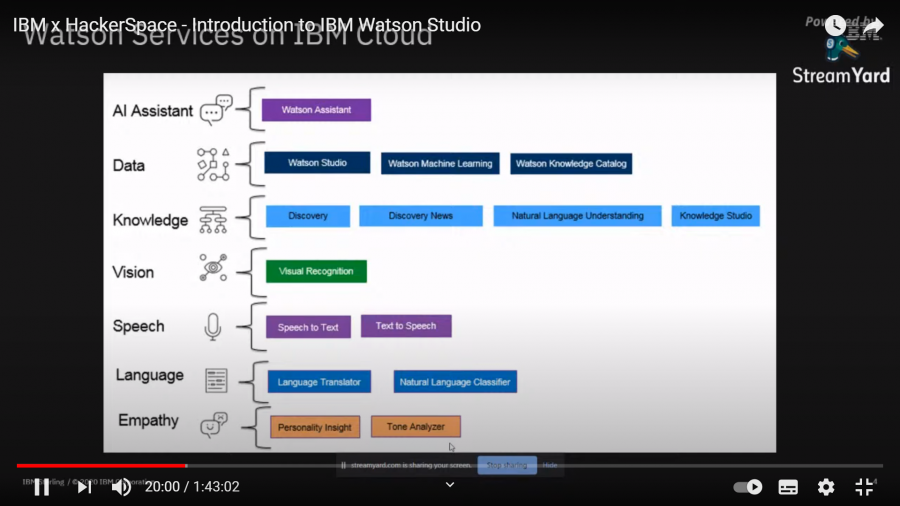The width and height of the screenshot is (900, 506).
Task: Mute the video with the speaker icon
Action: click(x=122, y=487)
